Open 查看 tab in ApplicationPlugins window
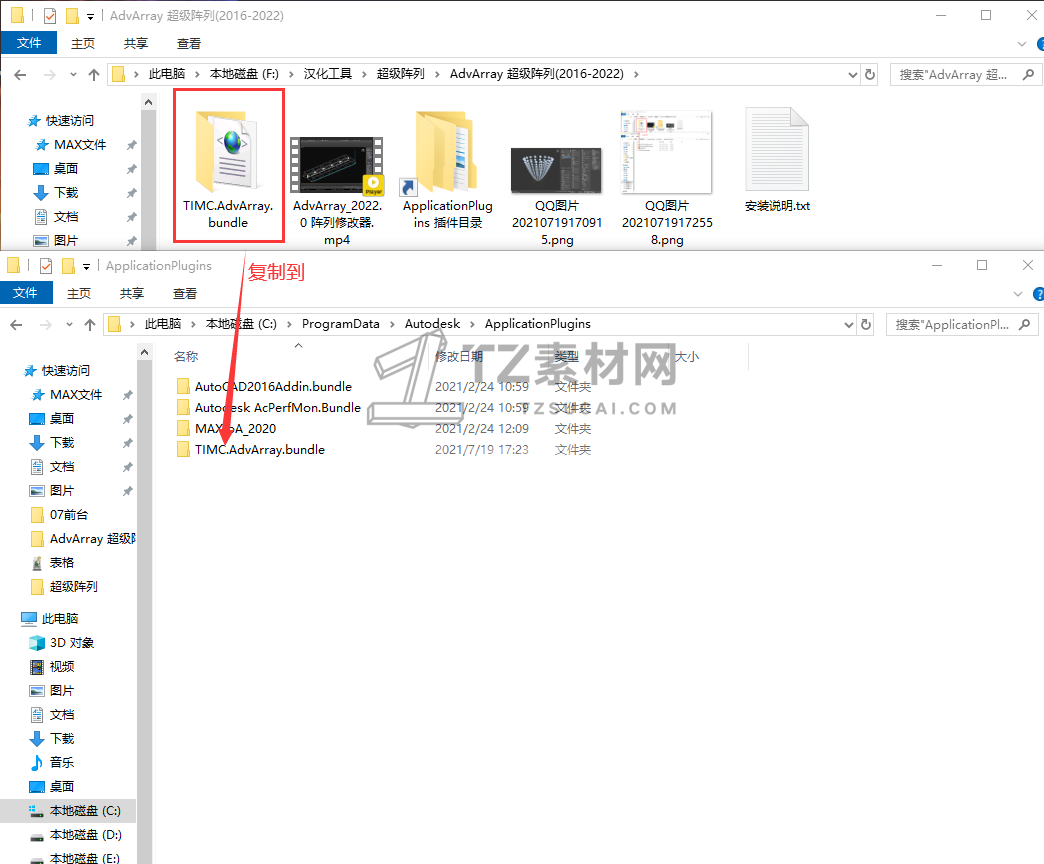This screenshot has width=1044, height=864. tap(184, 293)
